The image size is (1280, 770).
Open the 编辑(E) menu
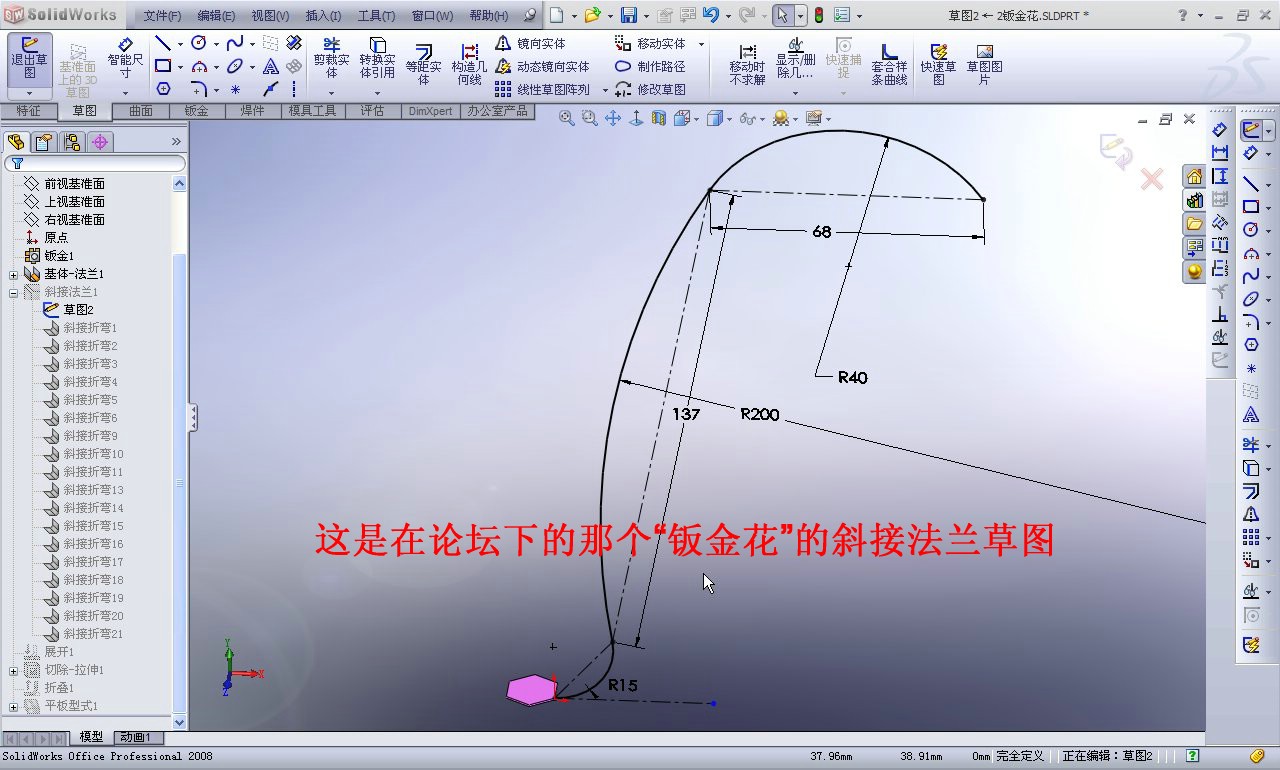coord(216,16)
